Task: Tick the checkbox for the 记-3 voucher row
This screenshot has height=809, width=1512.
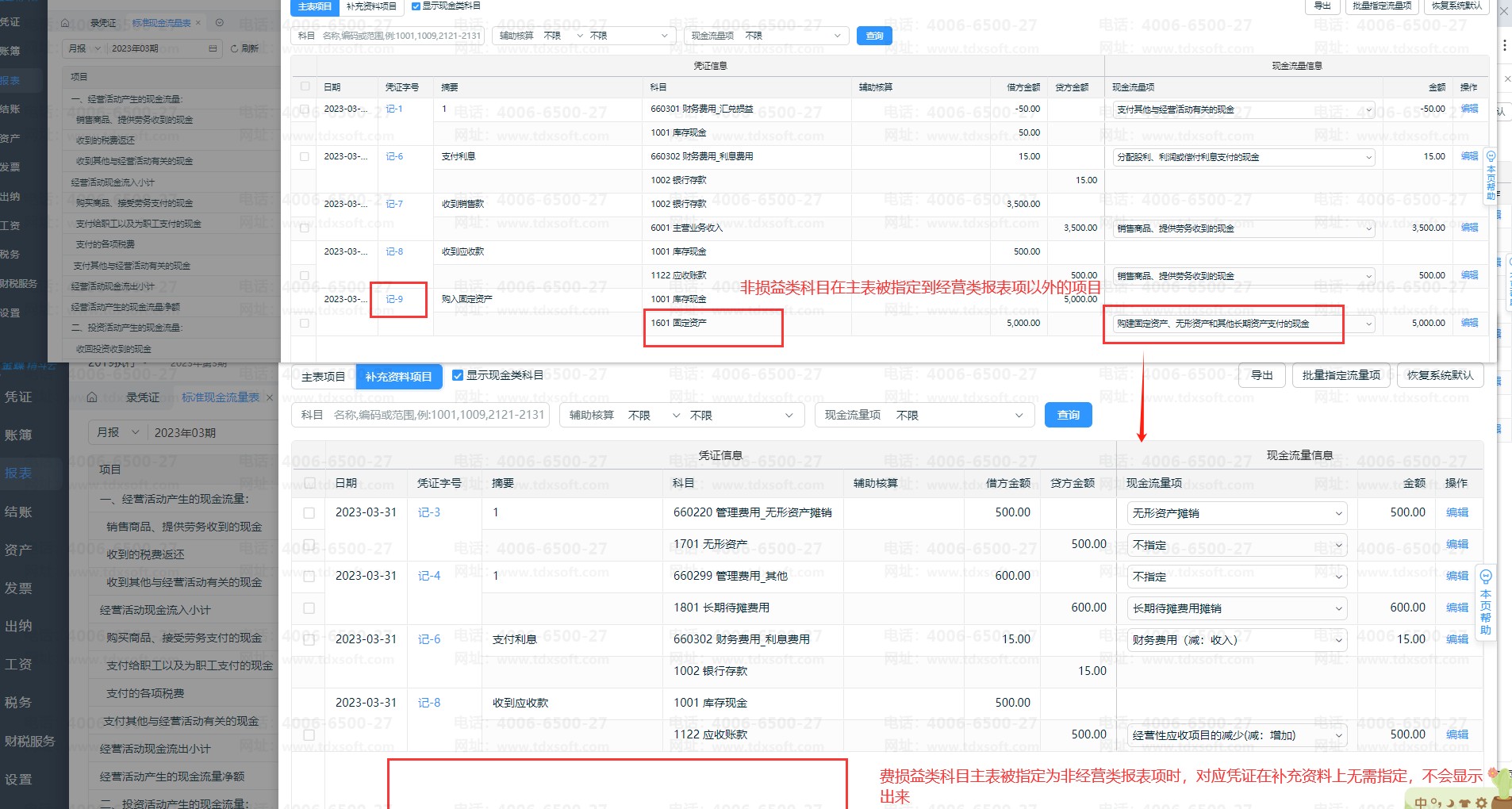Action: pos(309,513)
